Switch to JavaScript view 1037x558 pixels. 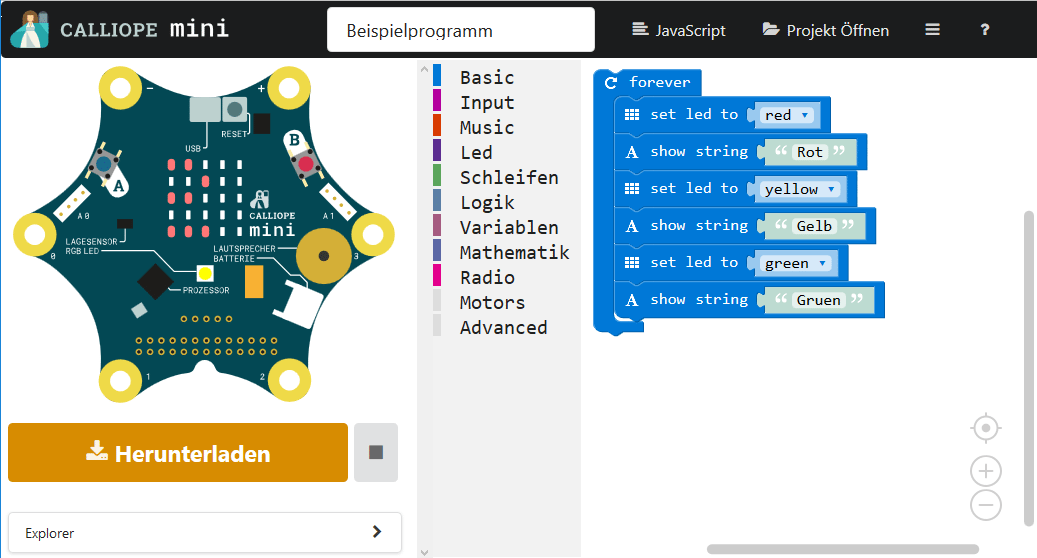[679, 30]
